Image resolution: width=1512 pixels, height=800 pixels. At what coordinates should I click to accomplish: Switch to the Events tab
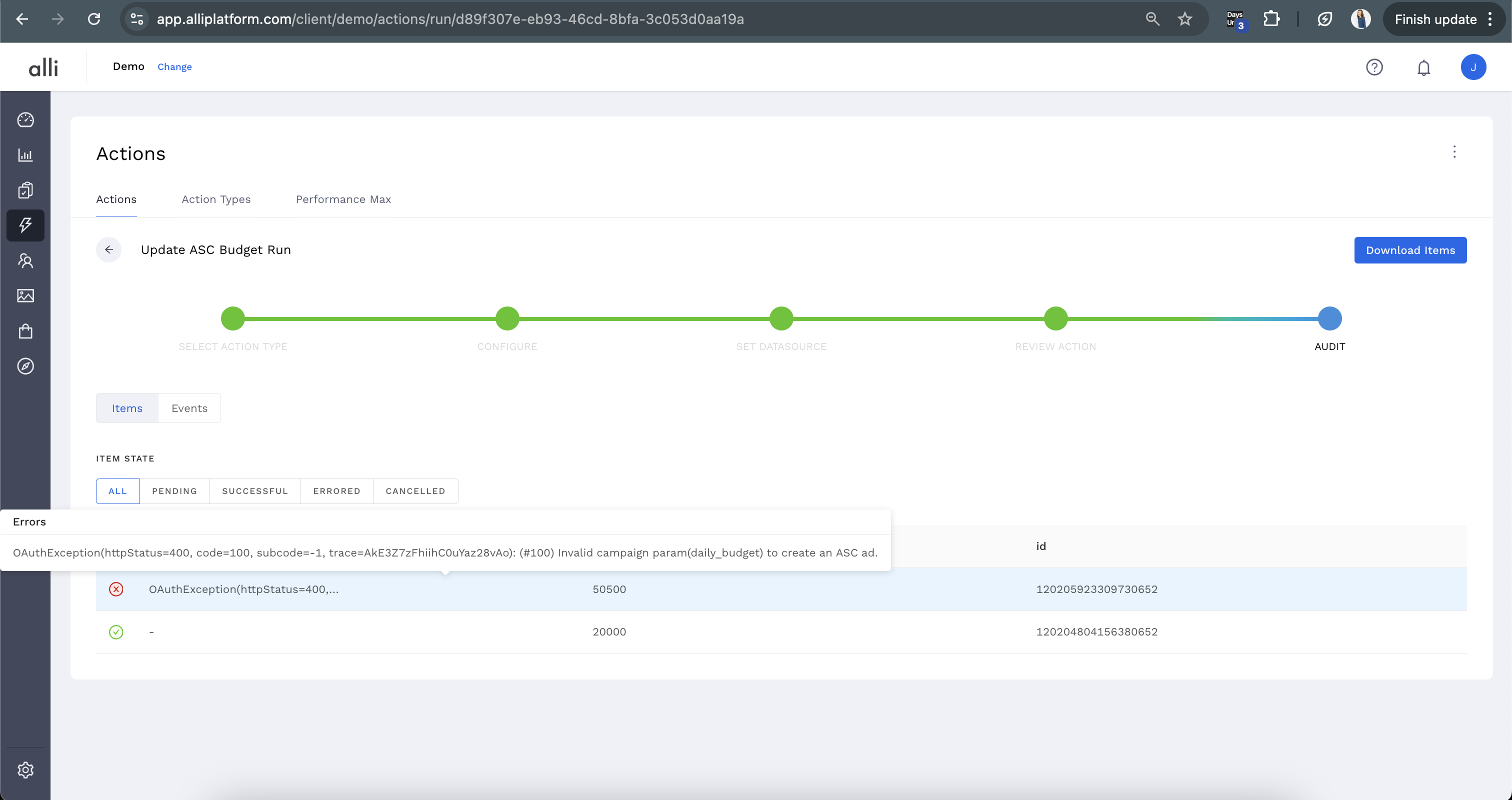189,408
